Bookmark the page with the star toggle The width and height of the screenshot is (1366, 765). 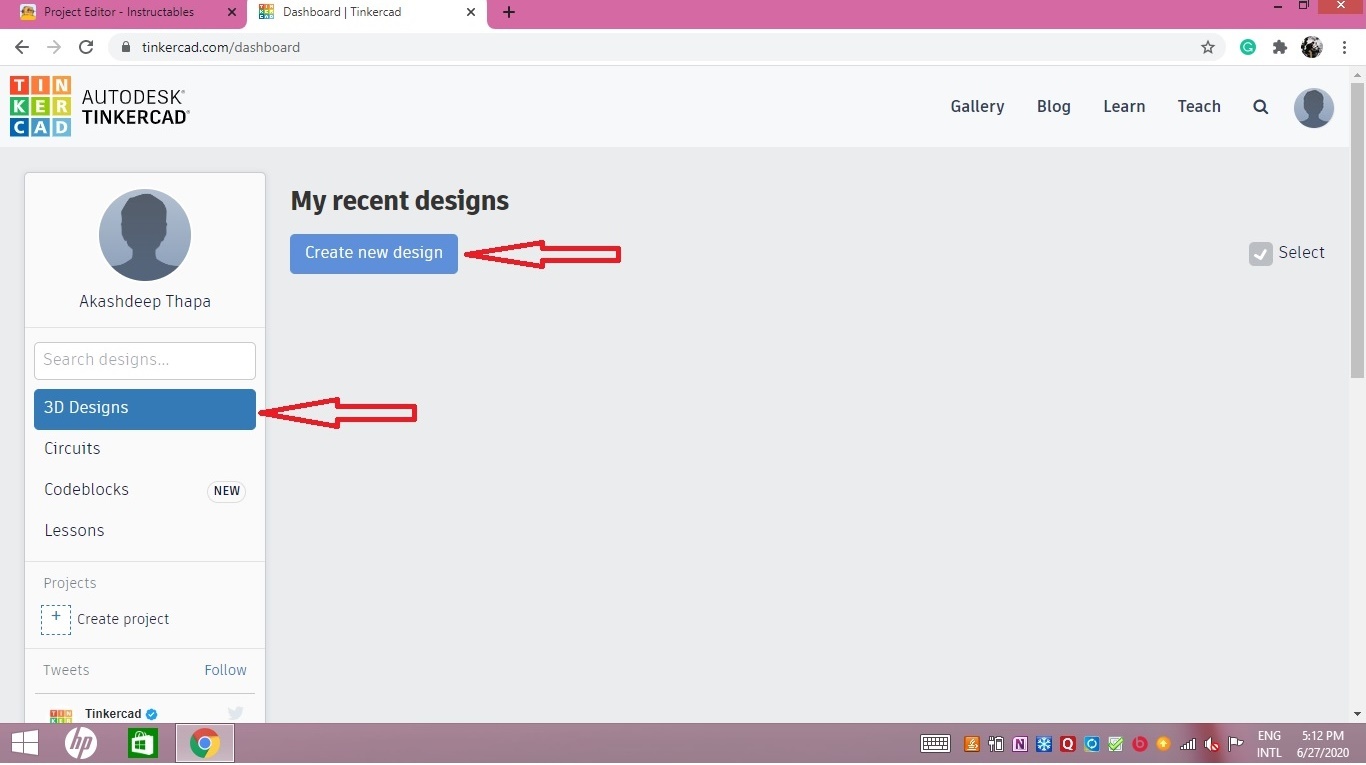click(1207, 47)
